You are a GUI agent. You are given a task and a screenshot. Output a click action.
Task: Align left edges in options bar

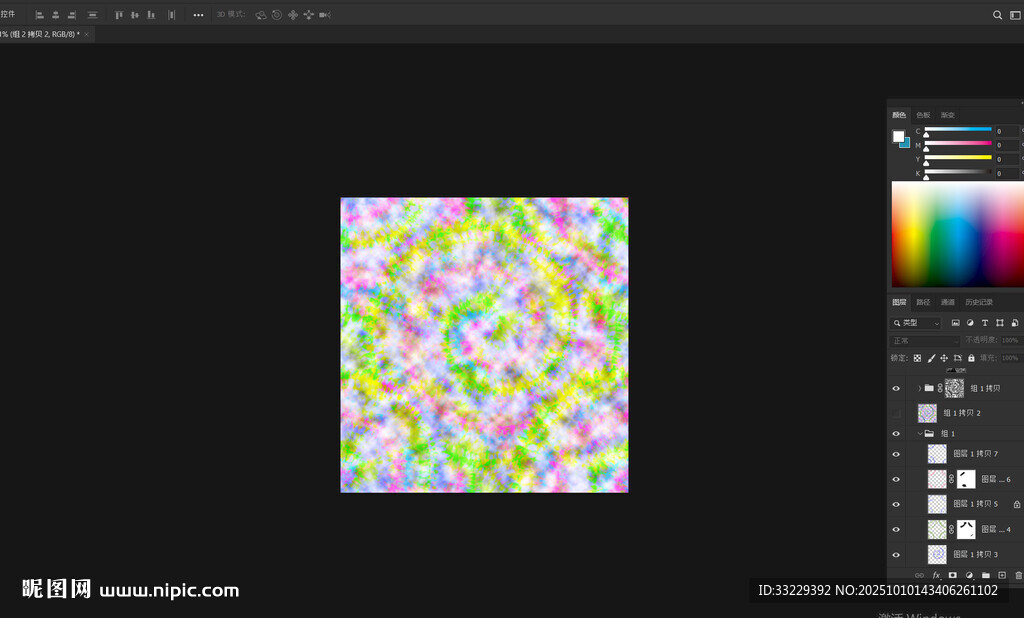tap(39, 14)
